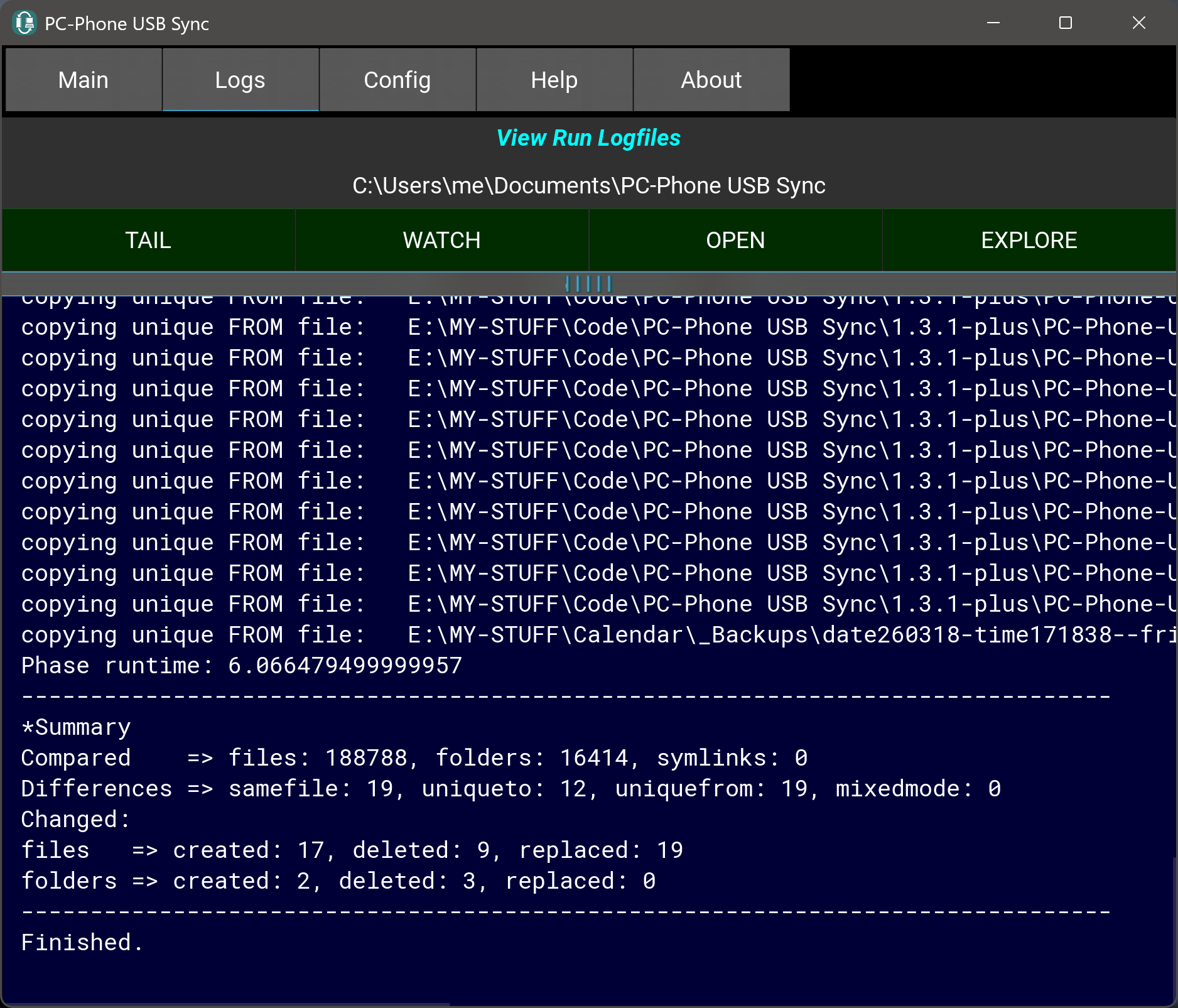The image size is (1178, 1008).
Task: Open the Config tab
Action: point(397,80)
